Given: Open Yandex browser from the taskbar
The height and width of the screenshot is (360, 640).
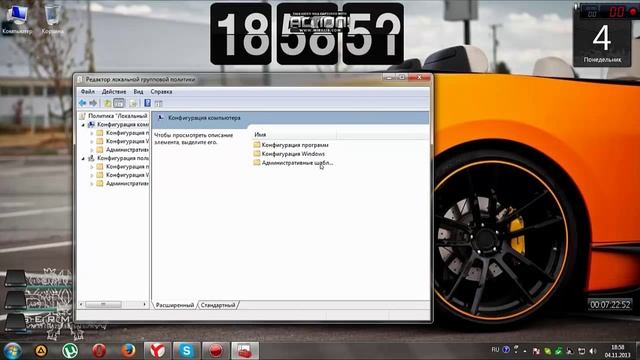Looking at the screenshot, I should click(157, 351).
